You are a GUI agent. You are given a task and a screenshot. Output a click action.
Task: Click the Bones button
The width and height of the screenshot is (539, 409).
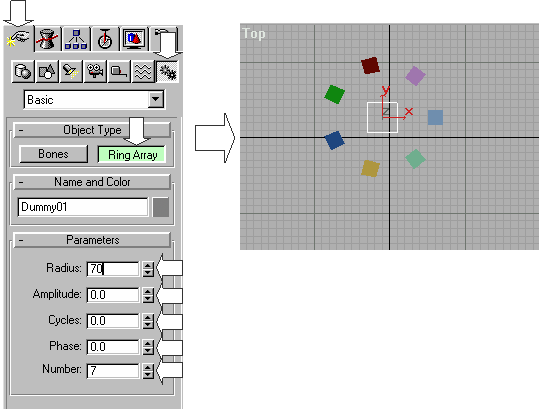pos(53,154)
